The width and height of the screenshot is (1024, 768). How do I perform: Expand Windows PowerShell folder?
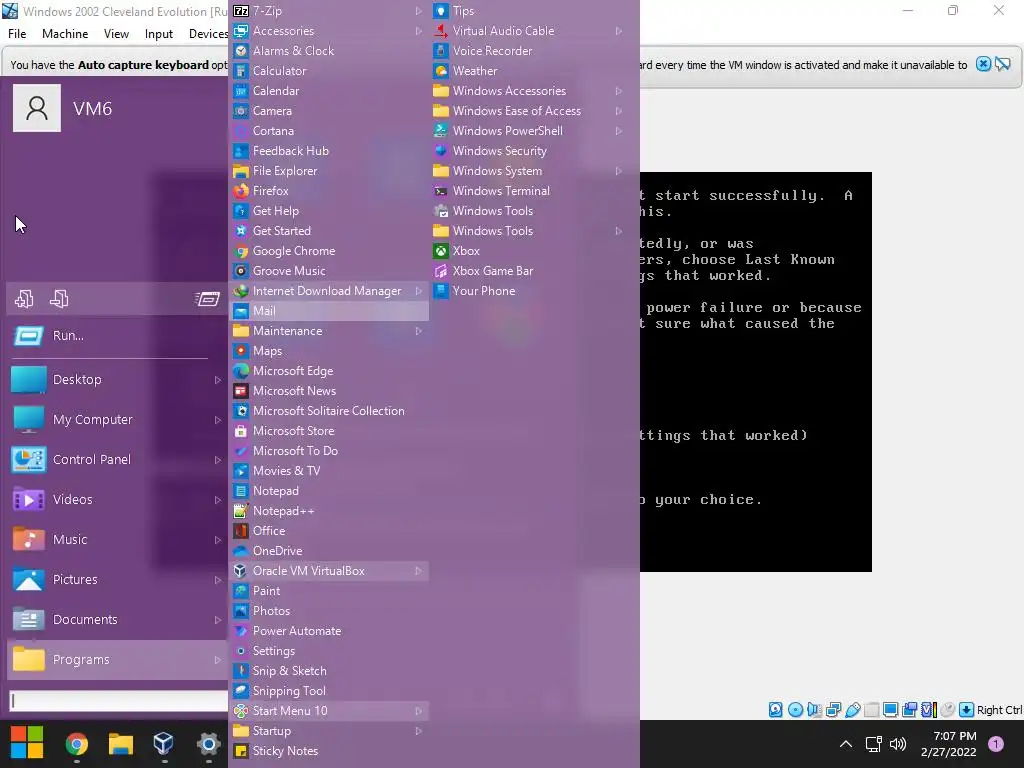[529, 131]
